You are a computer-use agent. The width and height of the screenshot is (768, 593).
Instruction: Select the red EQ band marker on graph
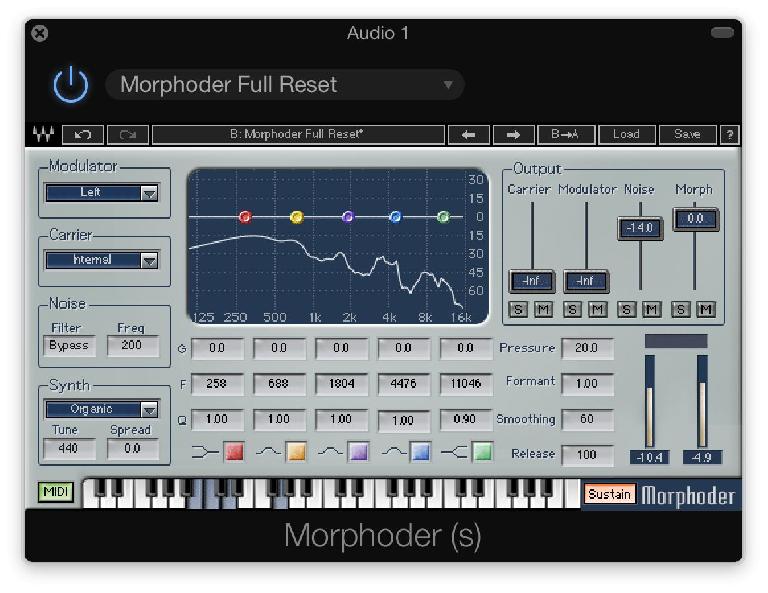point(245,216)
